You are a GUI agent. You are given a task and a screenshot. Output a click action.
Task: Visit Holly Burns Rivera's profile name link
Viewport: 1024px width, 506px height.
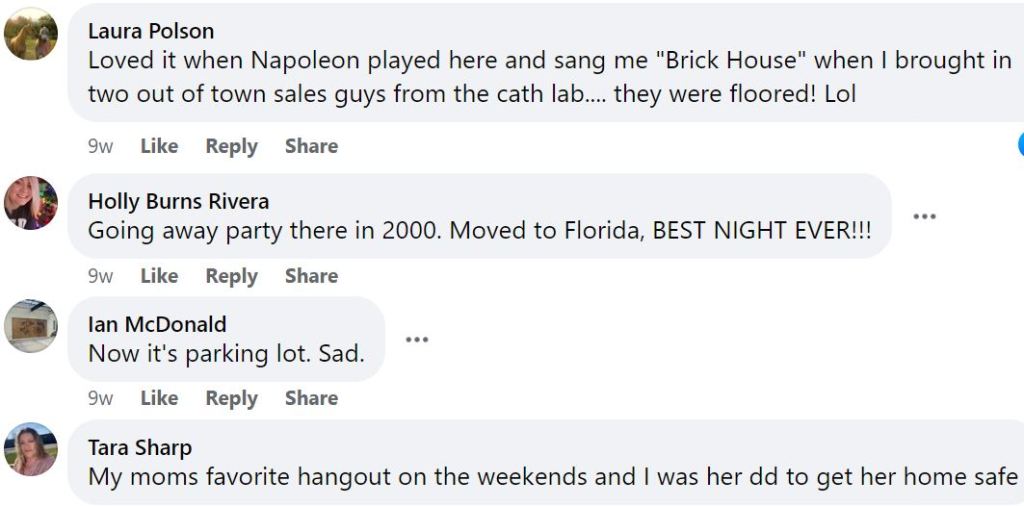pos(178,202)
